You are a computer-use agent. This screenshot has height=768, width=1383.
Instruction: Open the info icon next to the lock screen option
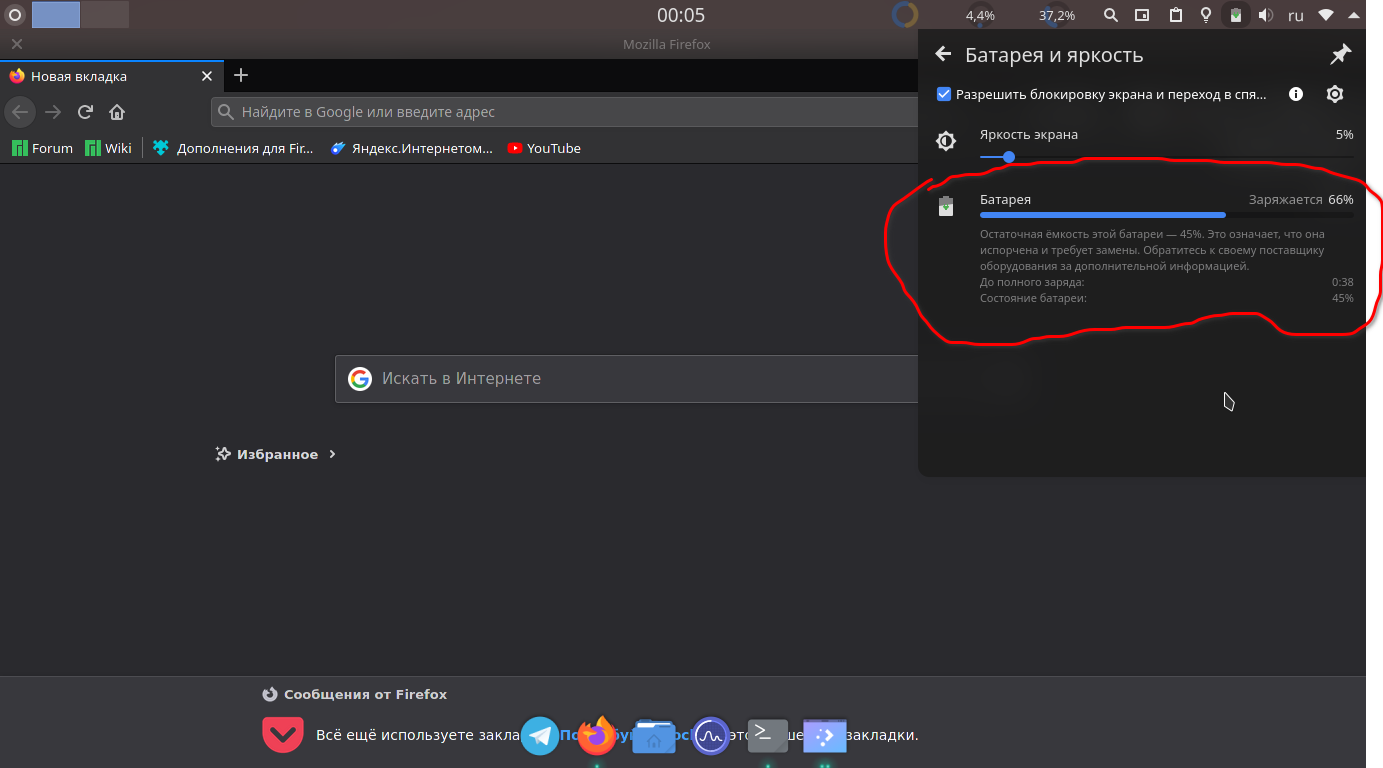coord(1296,94)
